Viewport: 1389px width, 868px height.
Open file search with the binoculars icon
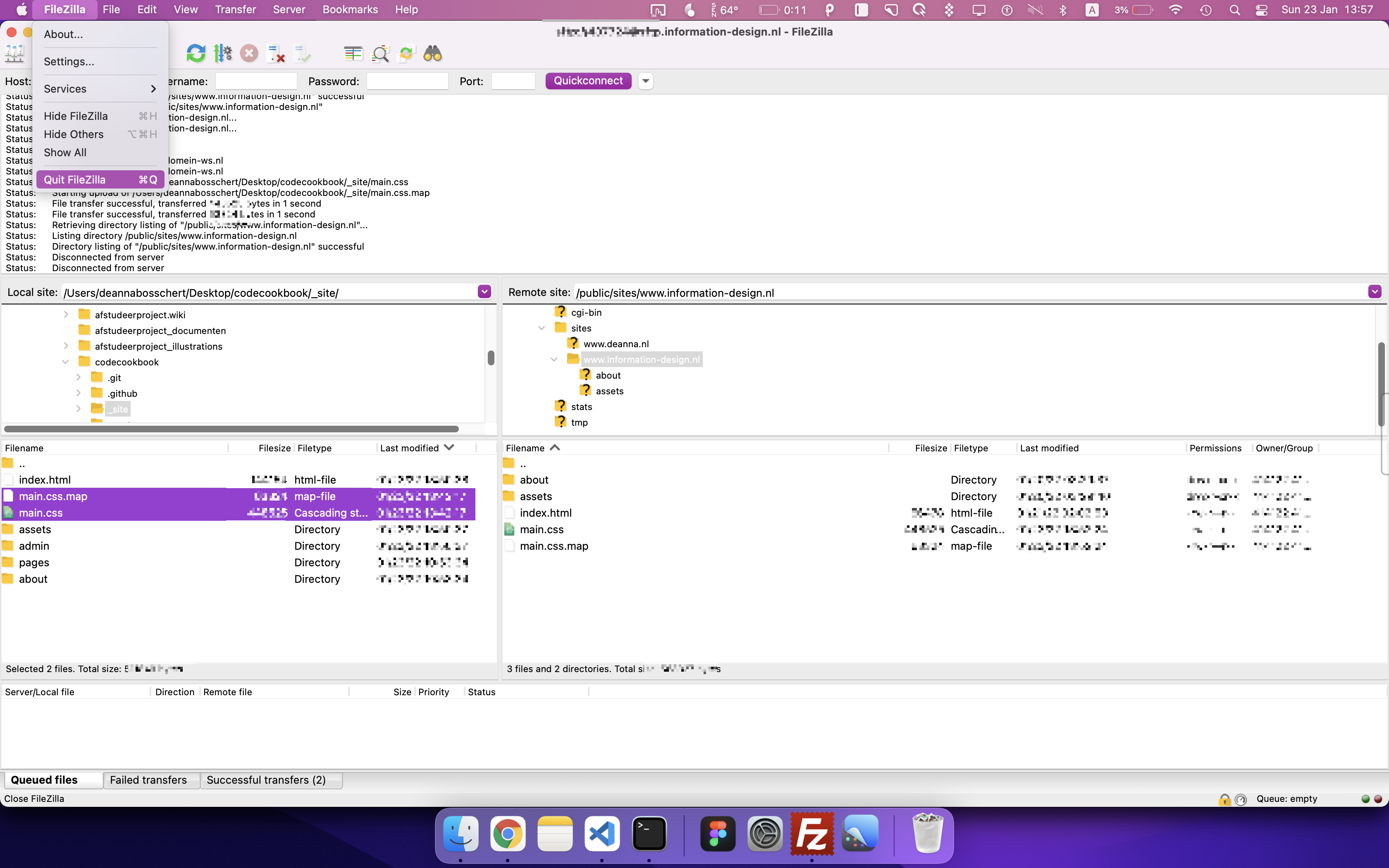click(433, 53)
